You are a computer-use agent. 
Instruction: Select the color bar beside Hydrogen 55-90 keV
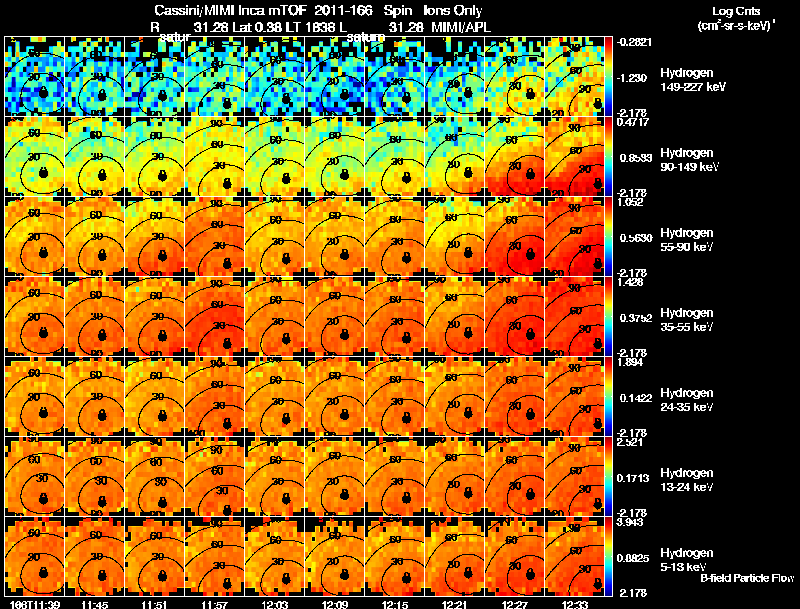click(x=608, y=237)
